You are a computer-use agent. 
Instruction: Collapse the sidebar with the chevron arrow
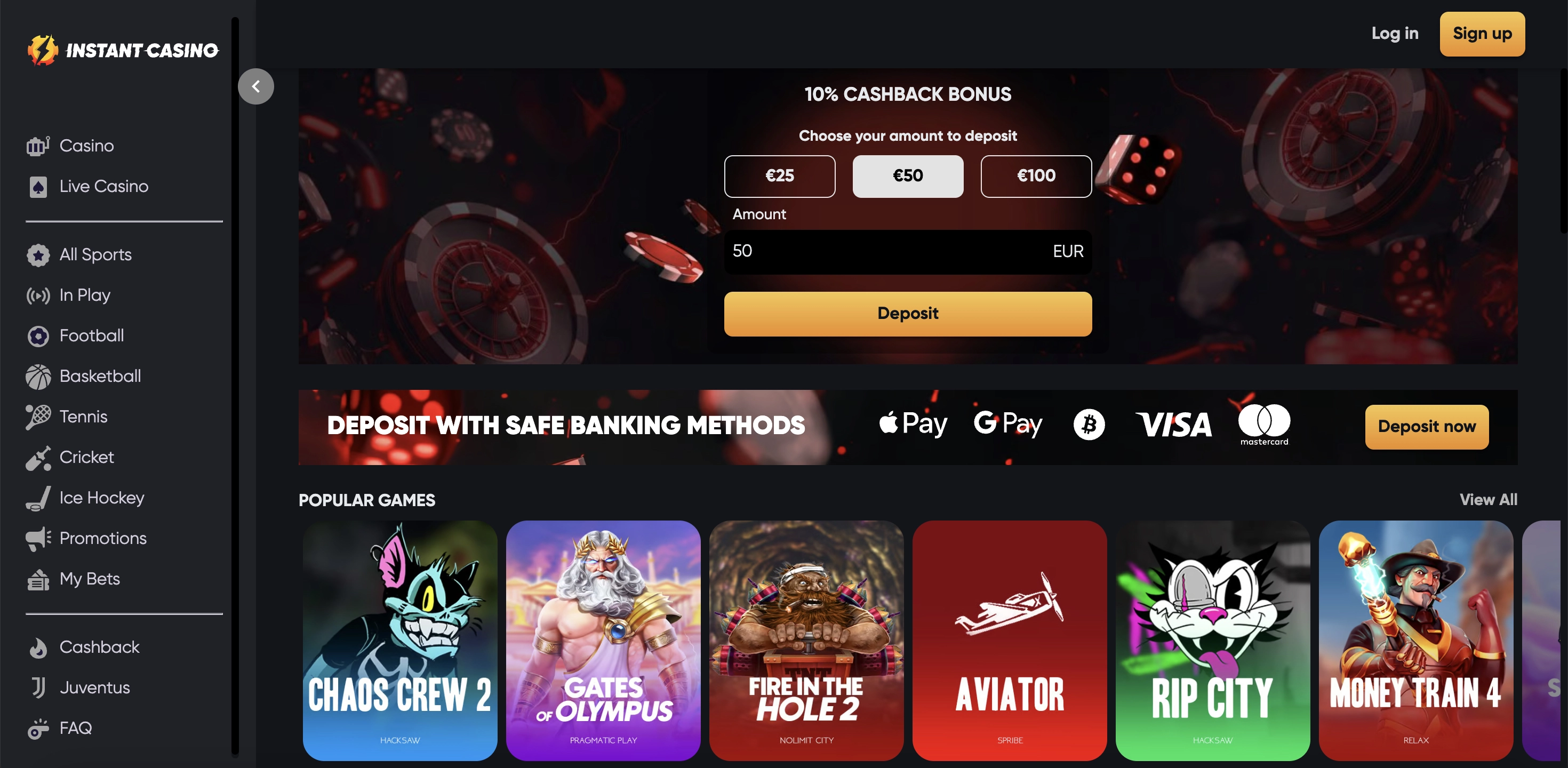tap(255, 86)
